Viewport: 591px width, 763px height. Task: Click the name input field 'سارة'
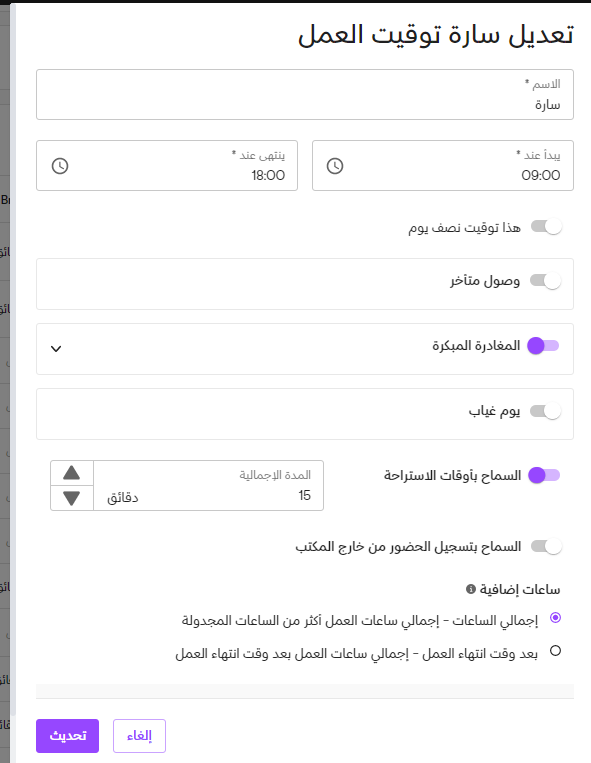click(305, 94)
